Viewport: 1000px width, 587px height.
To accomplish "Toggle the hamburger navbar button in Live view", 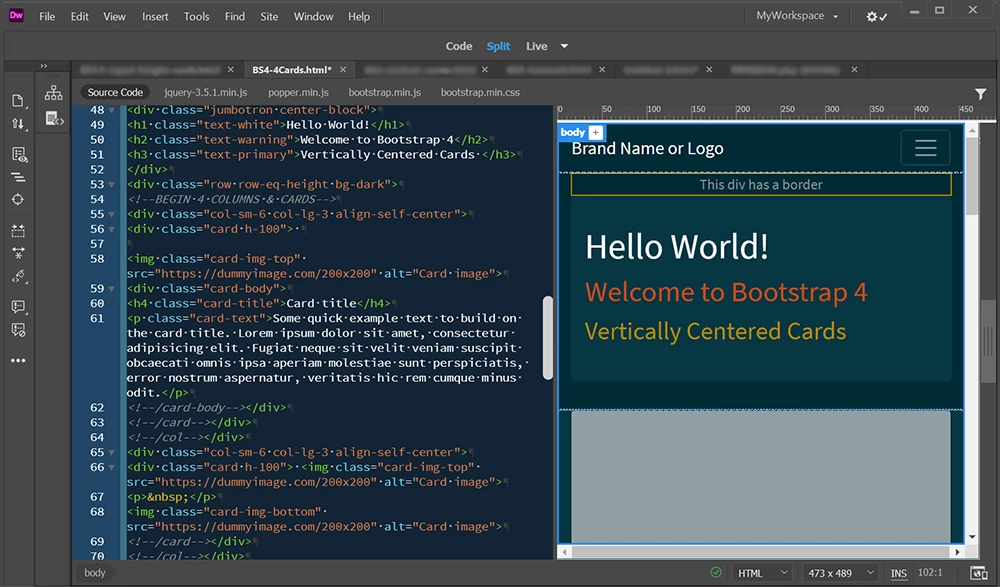I will pos(925,148).
